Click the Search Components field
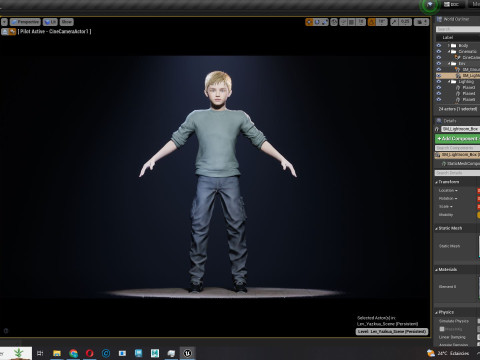Image resolution: width=480 pixels, height=360 pixels. [457, 148]
